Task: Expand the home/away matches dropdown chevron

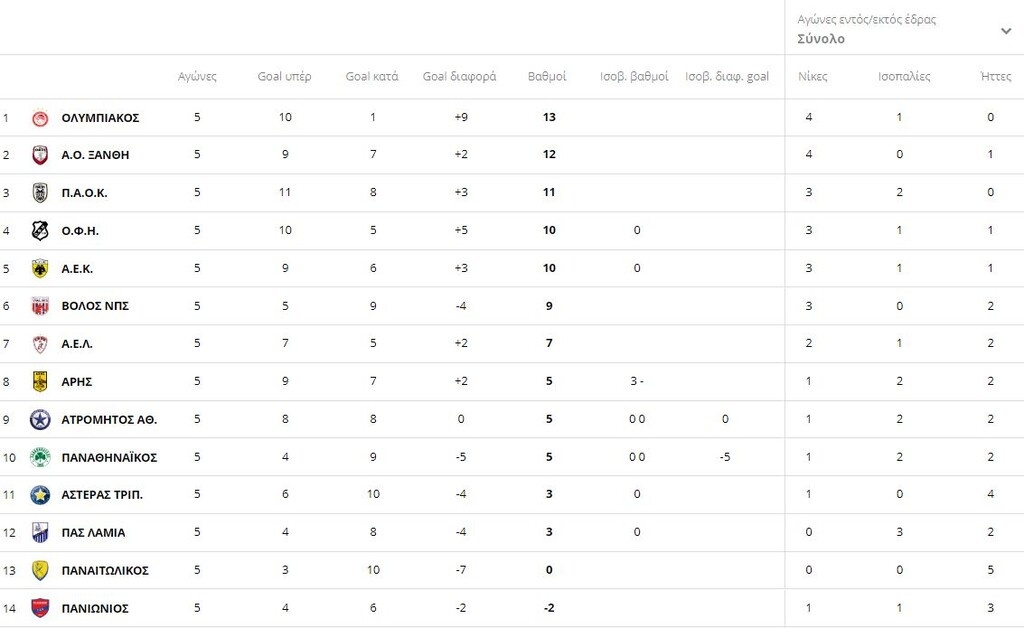Action: [1006, 31]
